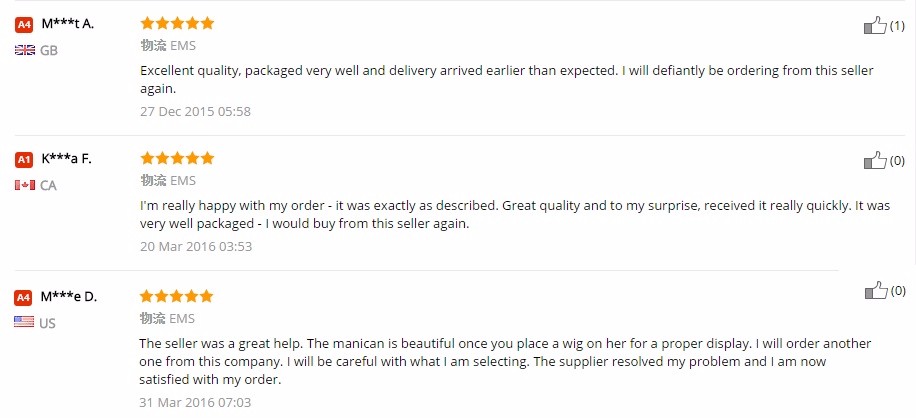916x418 pixels.
Task: Click the GB flag icon
Action: (25, 50)
